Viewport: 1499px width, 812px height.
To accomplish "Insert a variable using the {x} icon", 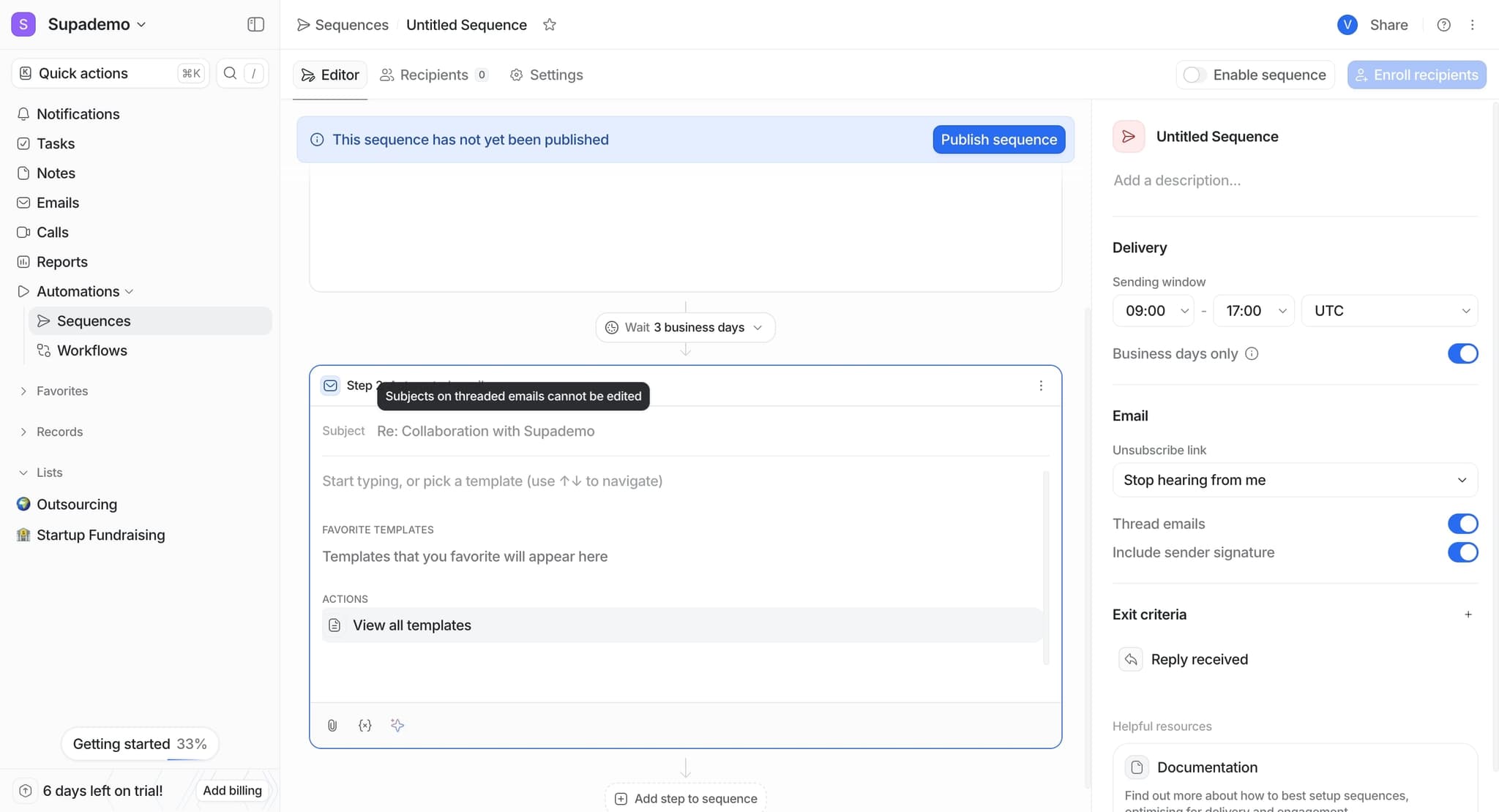I will tap(365, 725).
